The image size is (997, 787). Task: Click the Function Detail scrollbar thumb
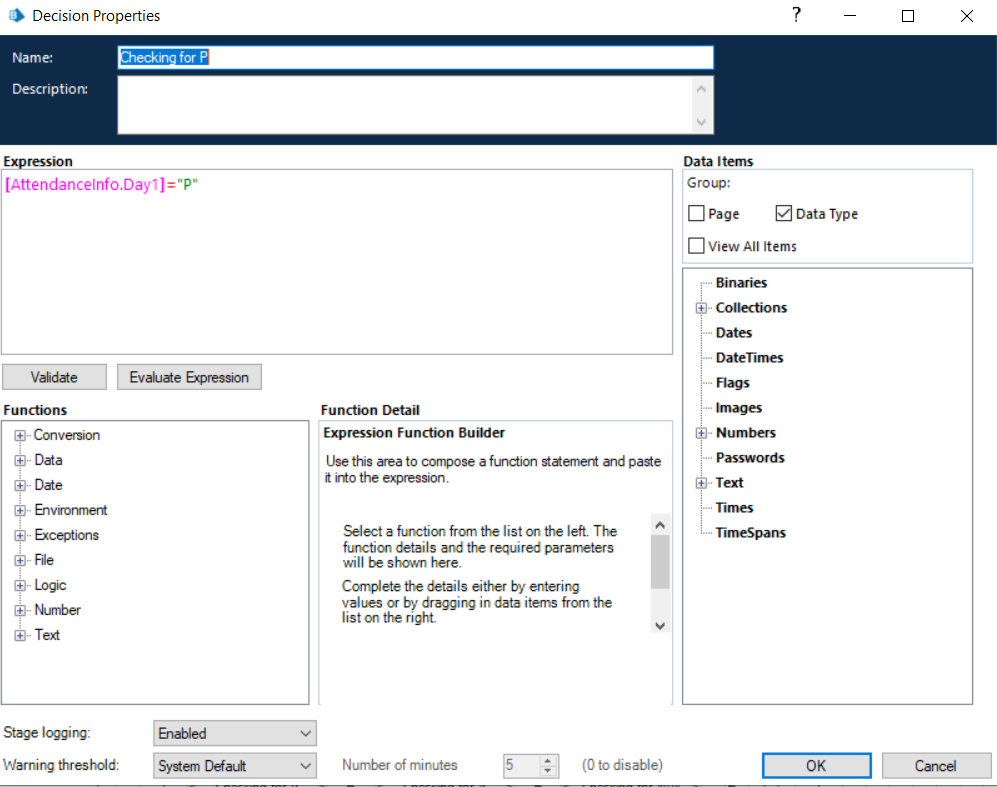660,562
